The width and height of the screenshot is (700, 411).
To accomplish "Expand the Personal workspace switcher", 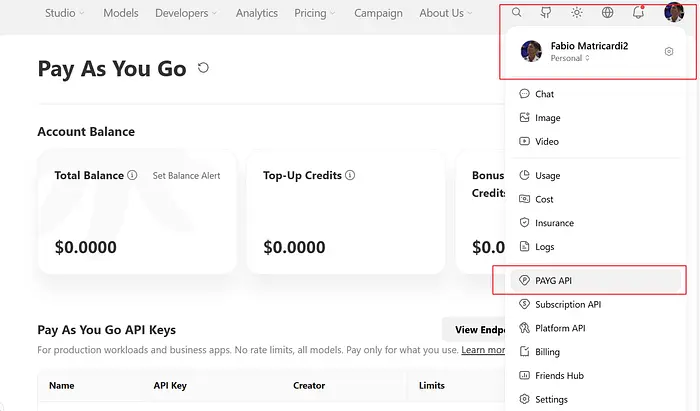I will [570, 58].
